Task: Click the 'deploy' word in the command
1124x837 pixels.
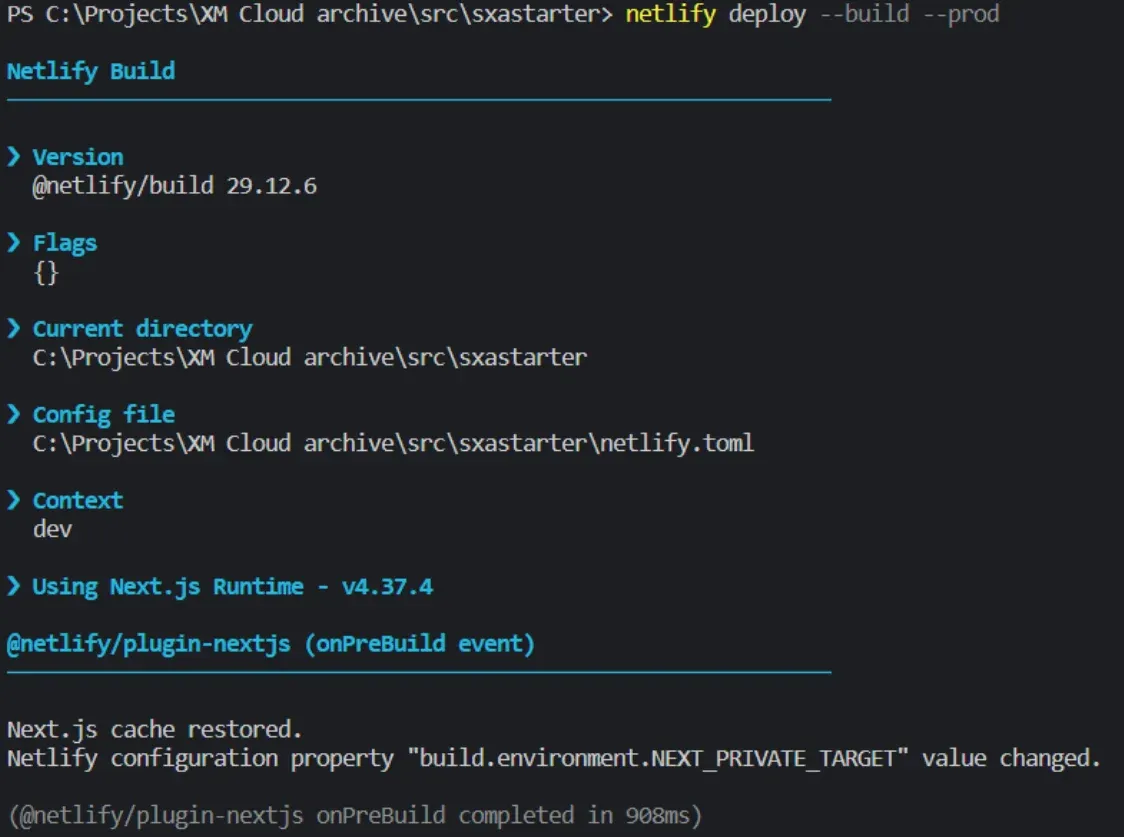Action: tap(767, 14)
